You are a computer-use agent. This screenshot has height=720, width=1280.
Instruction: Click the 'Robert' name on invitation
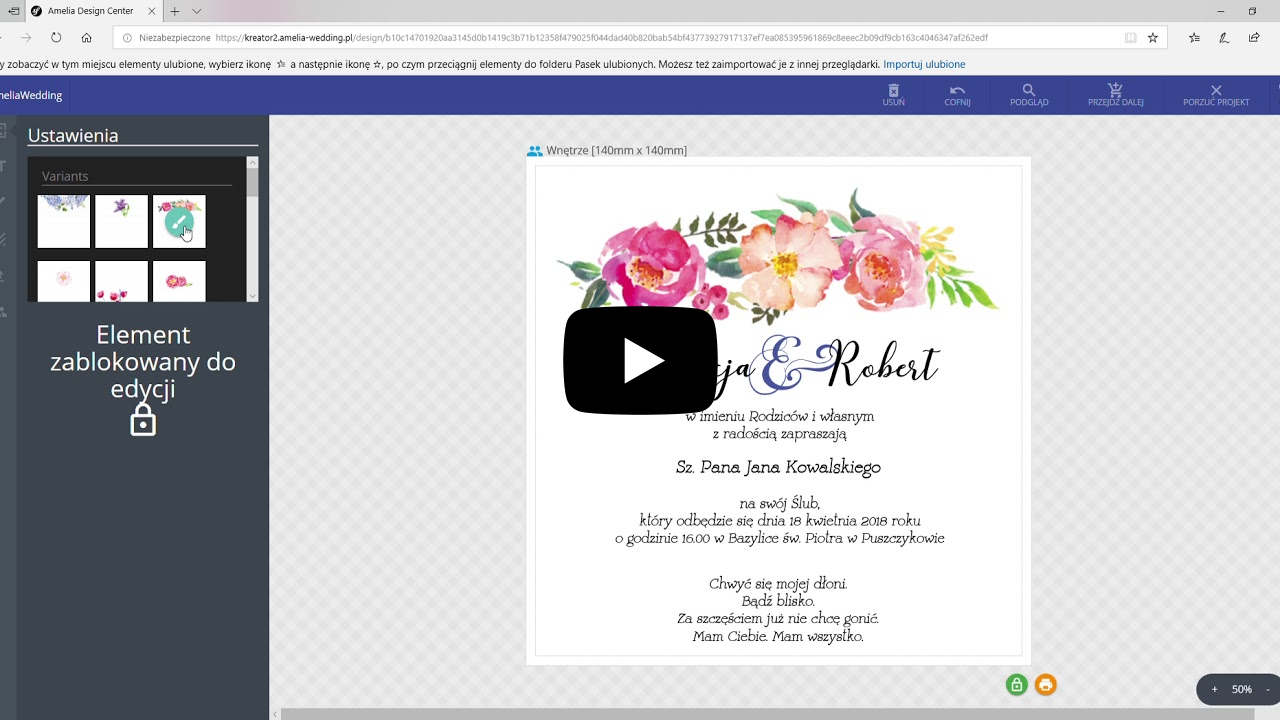coord(884,364)
